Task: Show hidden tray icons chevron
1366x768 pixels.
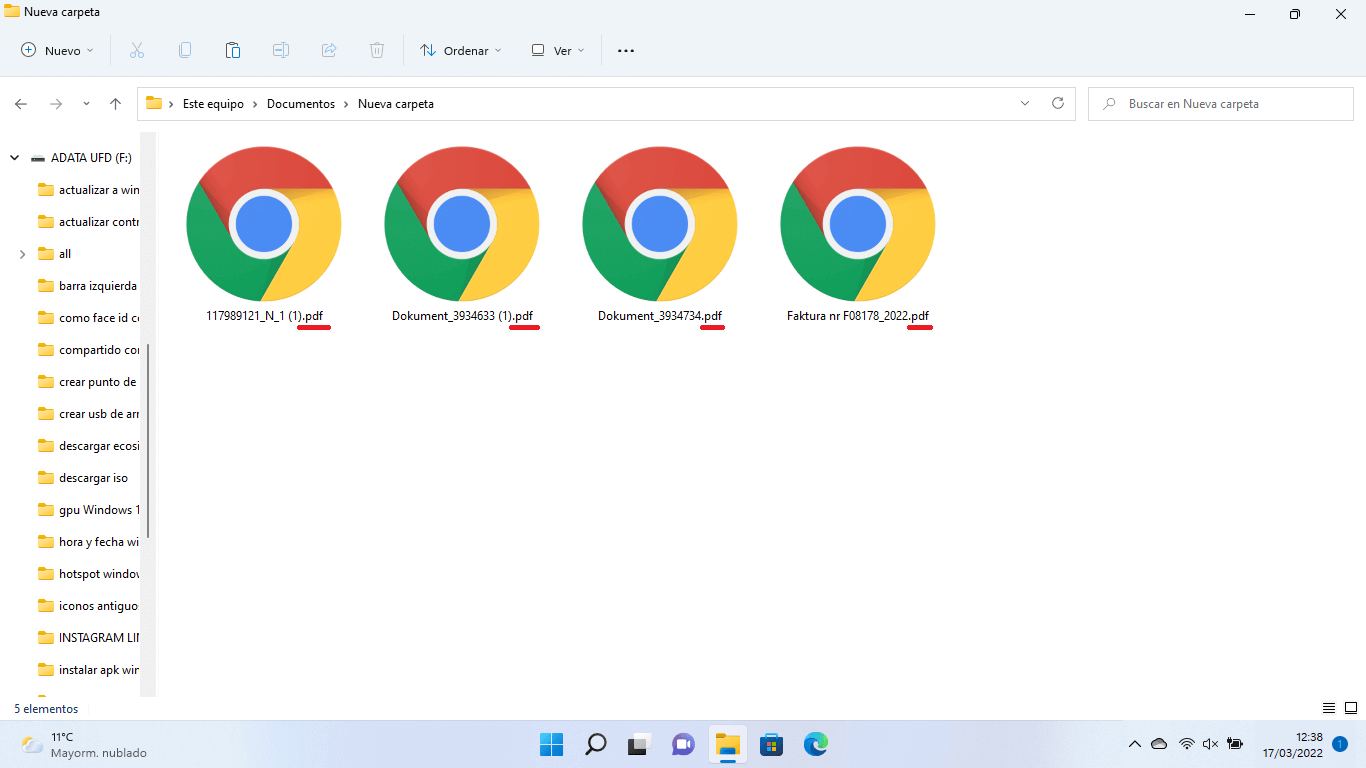Action: [x=1134, y=744]
